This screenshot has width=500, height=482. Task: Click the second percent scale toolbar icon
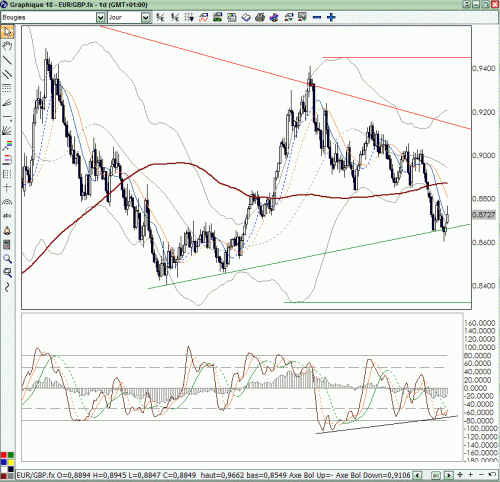(175, 17)
